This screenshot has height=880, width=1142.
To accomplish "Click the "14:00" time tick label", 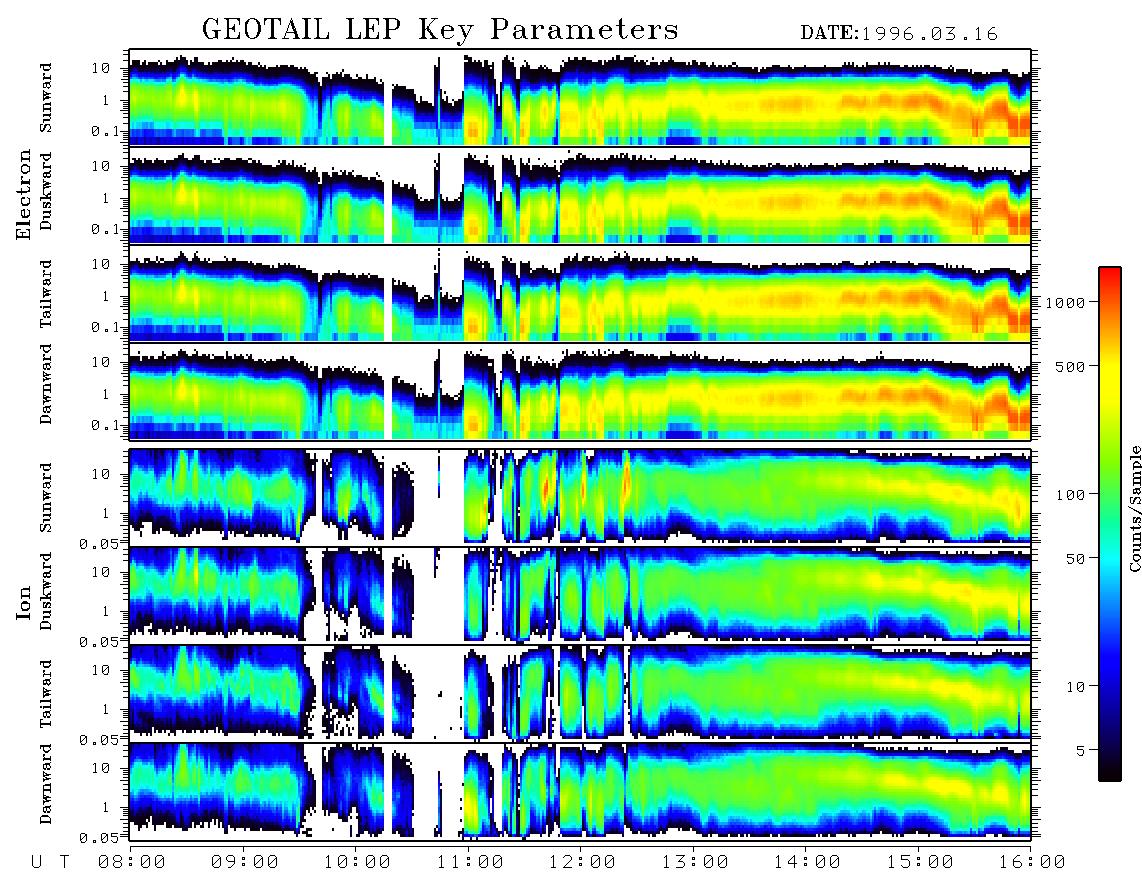I will pyautogui.click(x=807, y=862).
